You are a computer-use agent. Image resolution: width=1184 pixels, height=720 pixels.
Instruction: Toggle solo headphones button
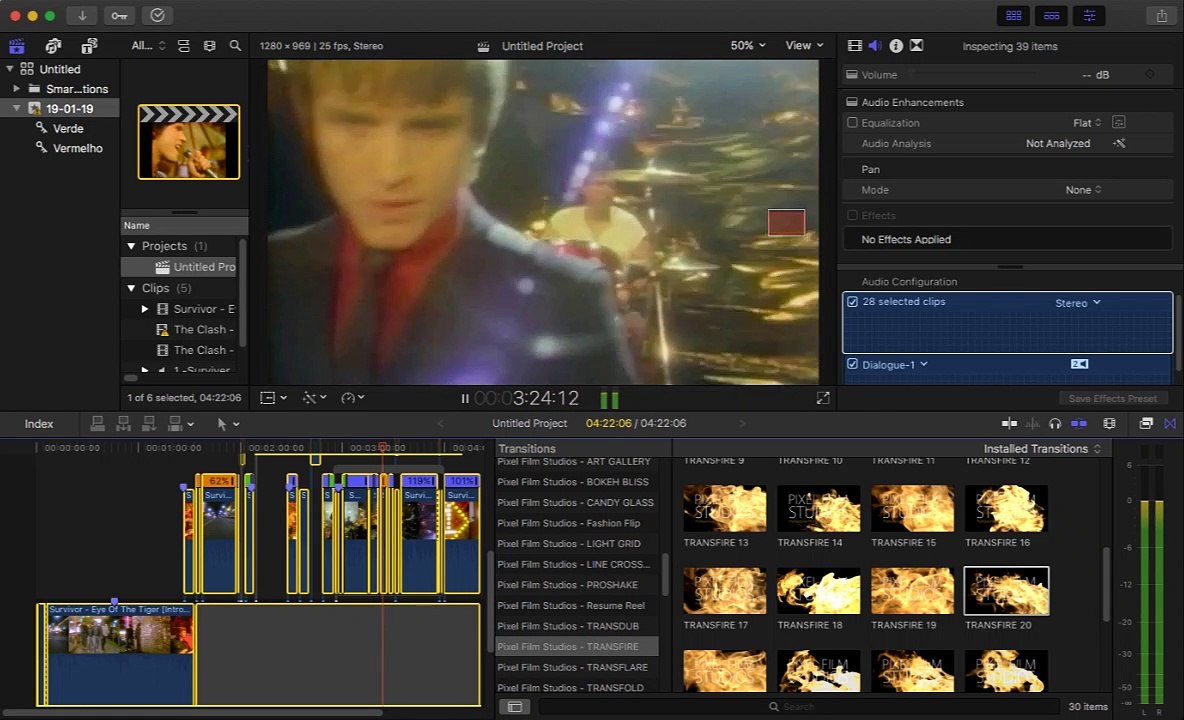click(x=1055, y=423)
